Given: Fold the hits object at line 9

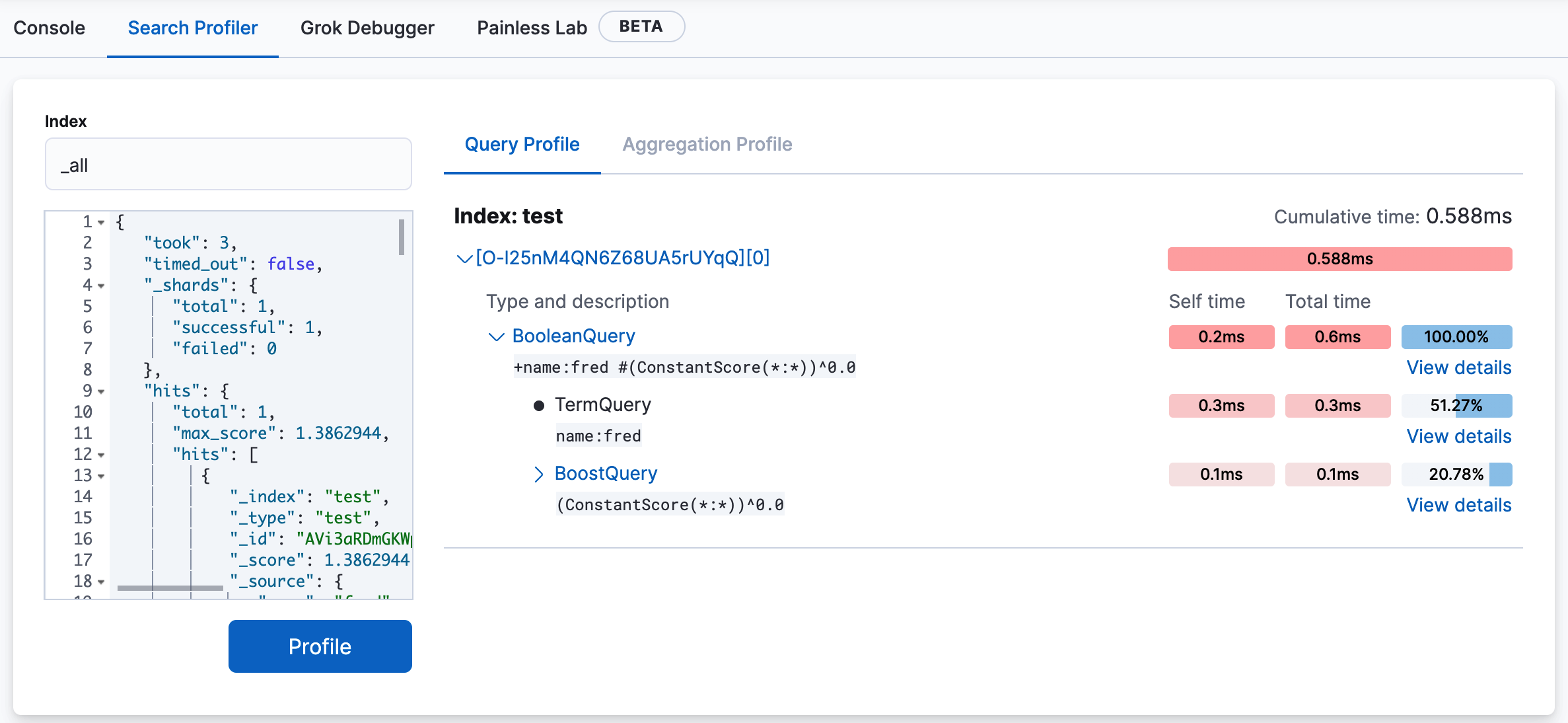Looking at the screenshot, I should [x=100, y=391].
